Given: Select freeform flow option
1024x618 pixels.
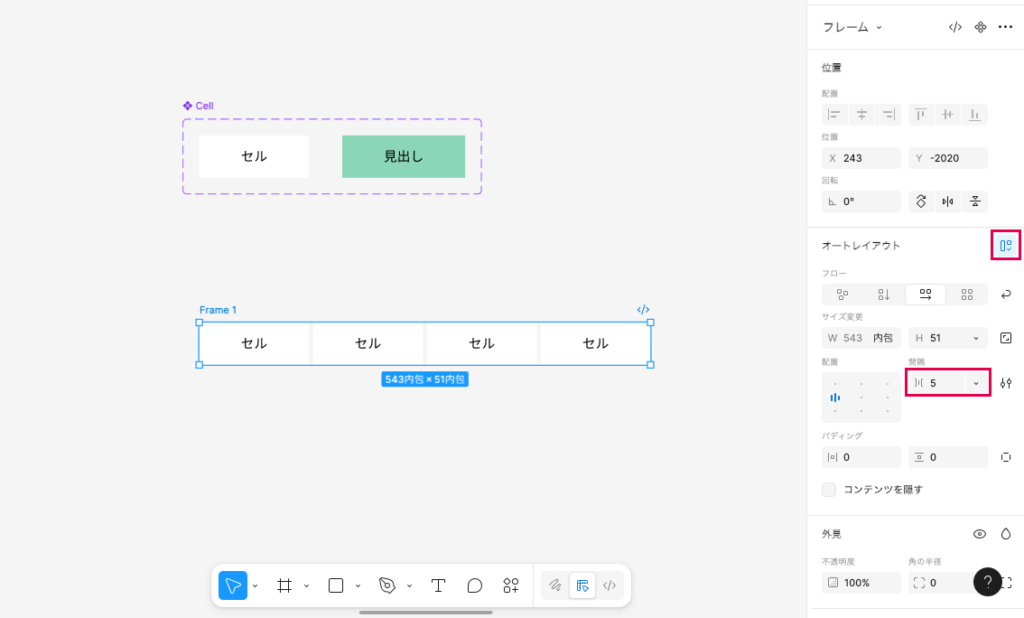Looking at the screenshot, I should click(x=842, y=295).
